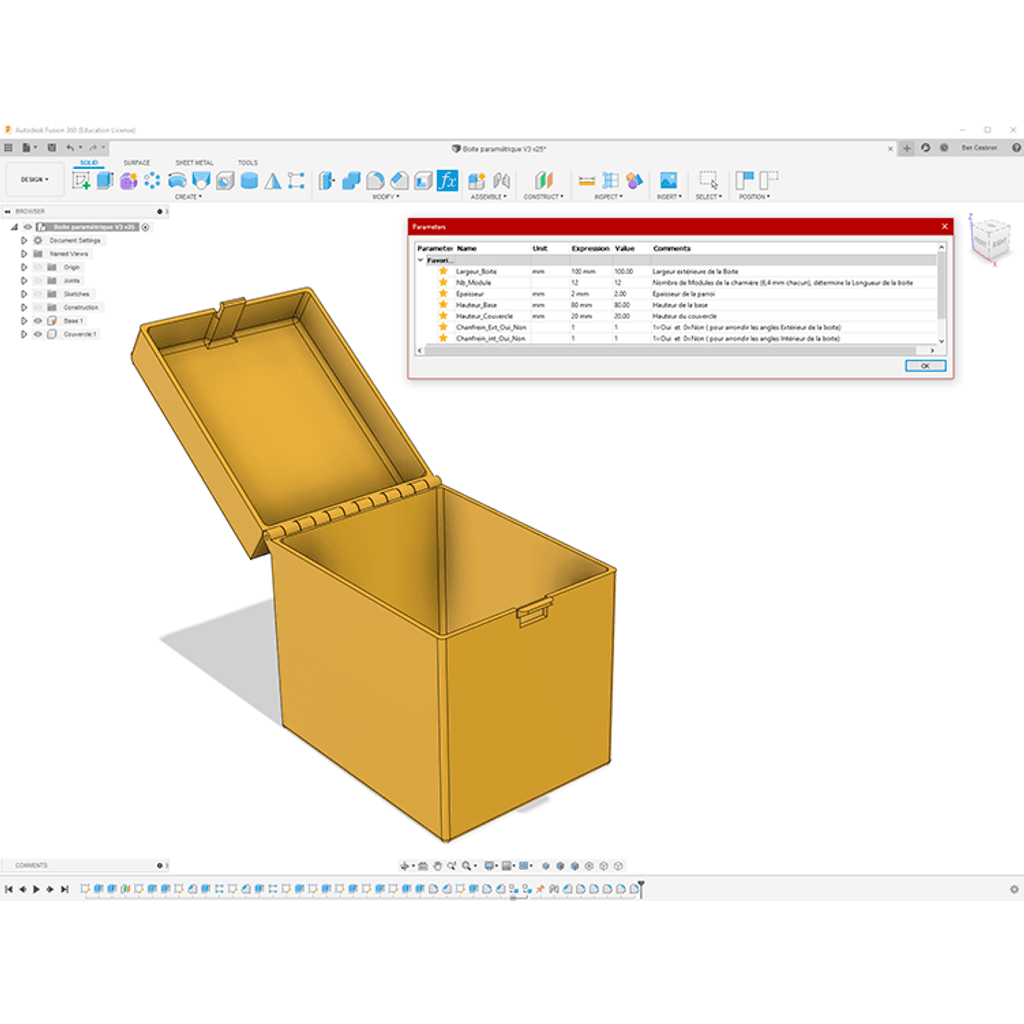Expand the Document Settings node

point(24,240)
